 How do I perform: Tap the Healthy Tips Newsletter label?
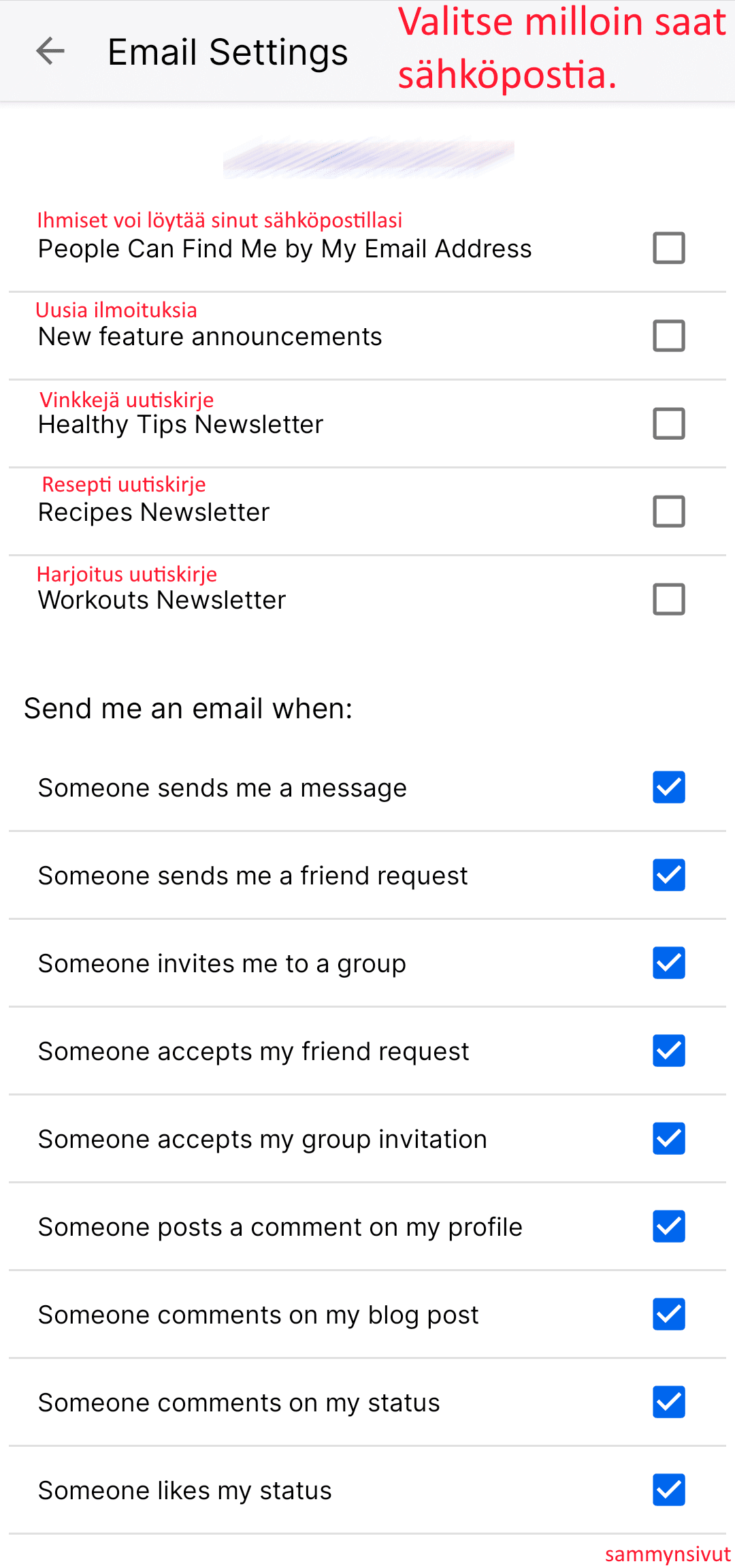(x=180, y=425)
